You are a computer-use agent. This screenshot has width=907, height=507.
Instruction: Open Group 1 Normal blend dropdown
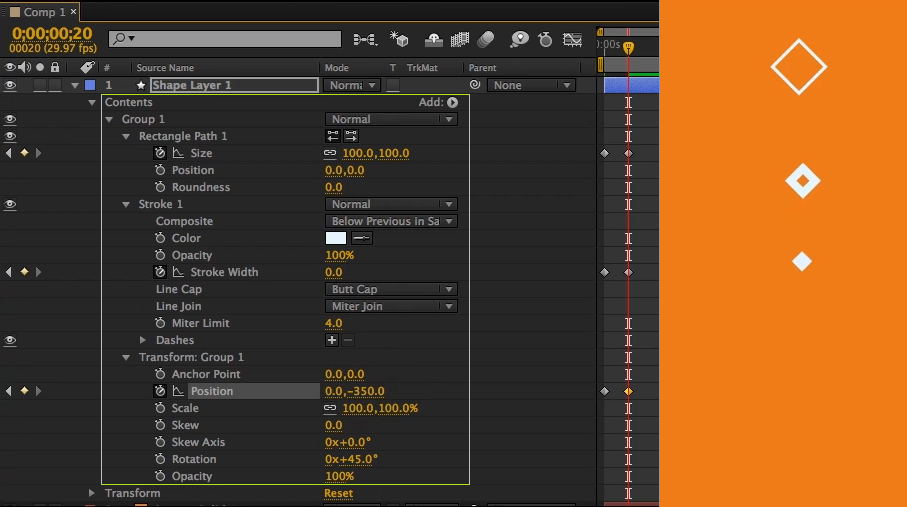[x=391, y=119]
